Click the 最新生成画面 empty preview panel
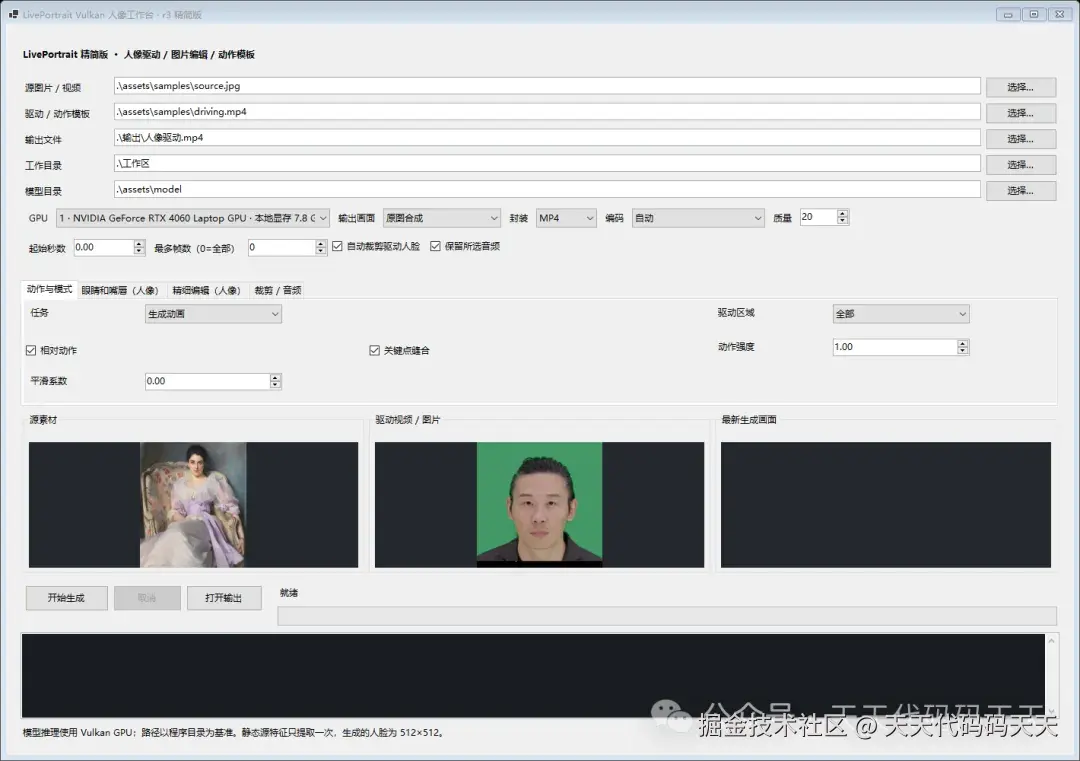This screenshot has height=761, width=1080. click(886, 505)
